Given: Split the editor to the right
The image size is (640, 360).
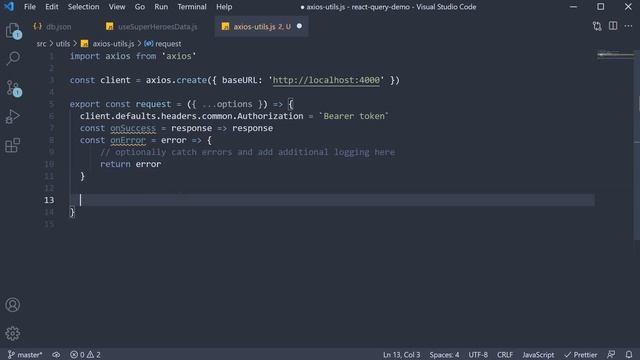Looking at the screenshot, I should [613, 26].
